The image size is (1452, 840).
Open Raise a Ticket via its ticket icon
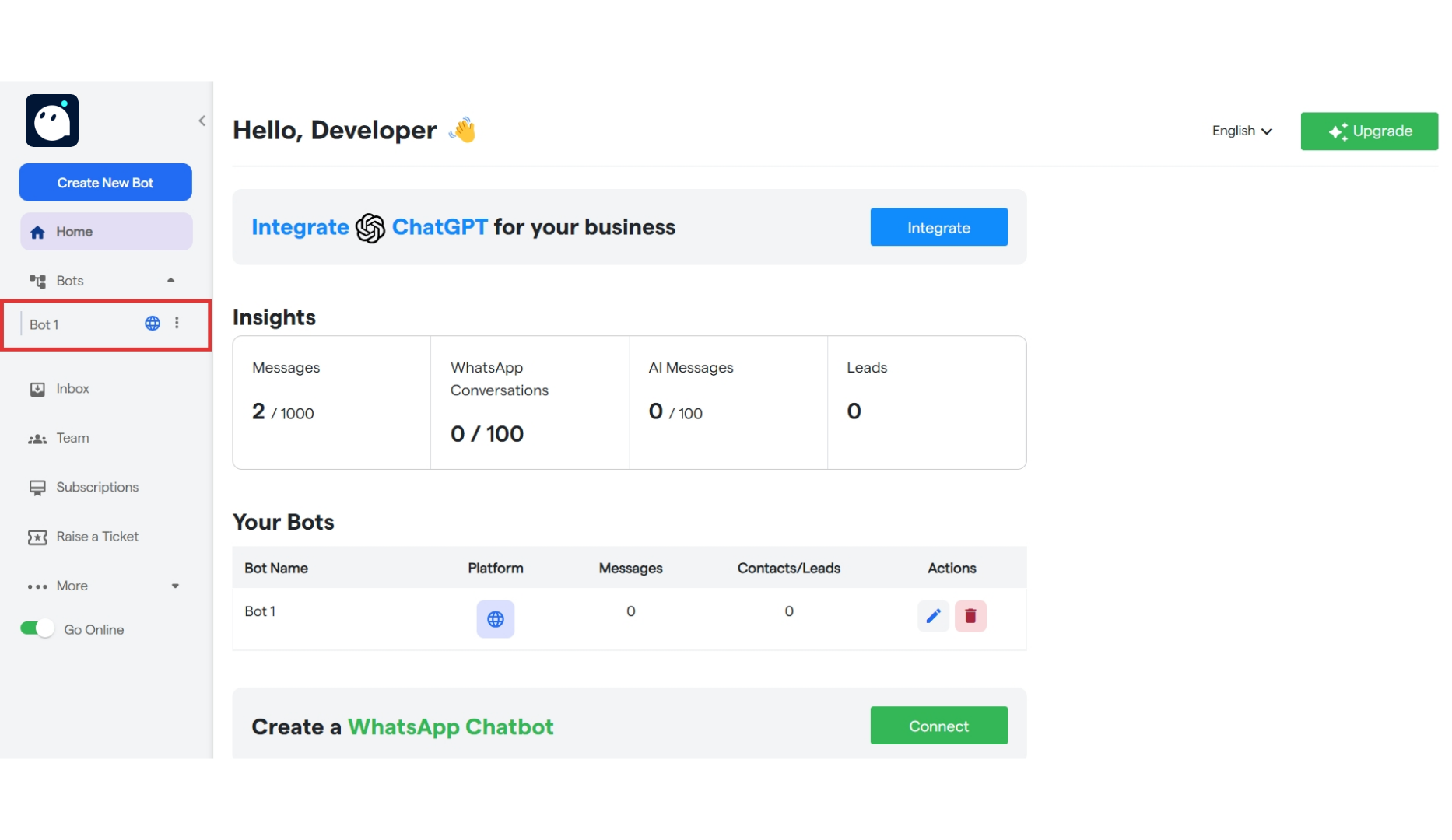point(37,536)
